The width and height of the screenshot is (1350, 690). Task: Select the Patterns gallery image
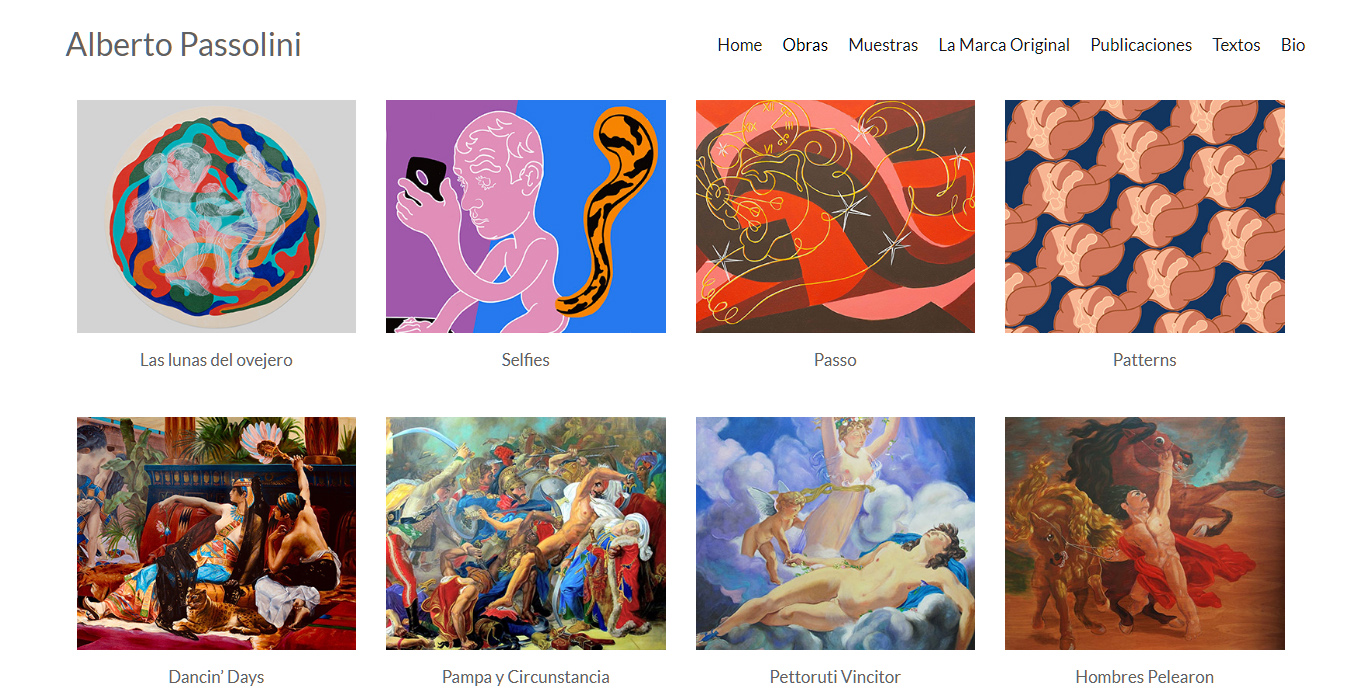(1145, 216)
